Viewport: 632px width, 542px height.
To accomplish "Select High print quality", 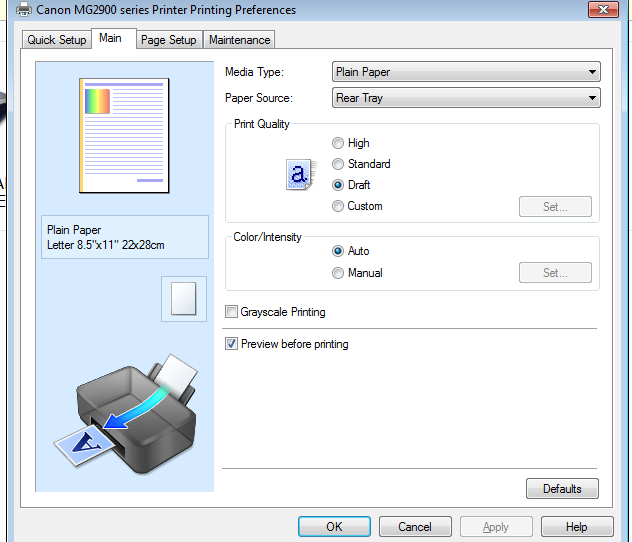I will (338, 143).
